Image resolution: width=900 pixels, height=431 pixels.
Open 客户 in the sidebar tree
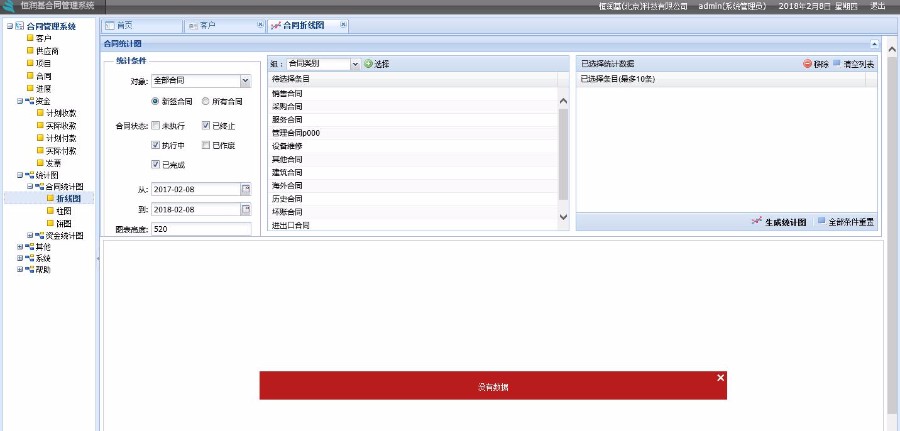coord(44,38)
